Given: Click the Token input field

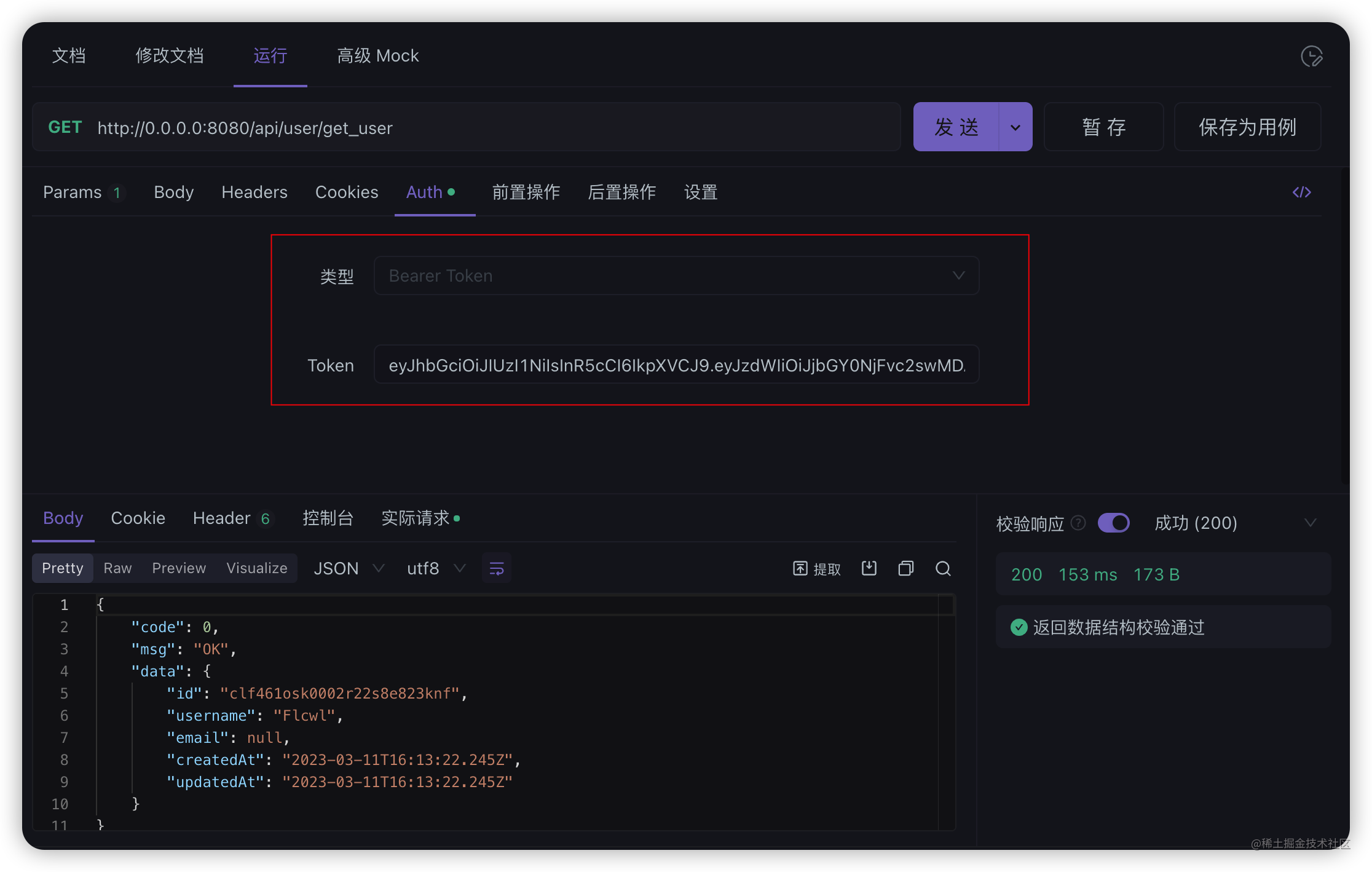Looking at the screenshot, I should 676,364.
